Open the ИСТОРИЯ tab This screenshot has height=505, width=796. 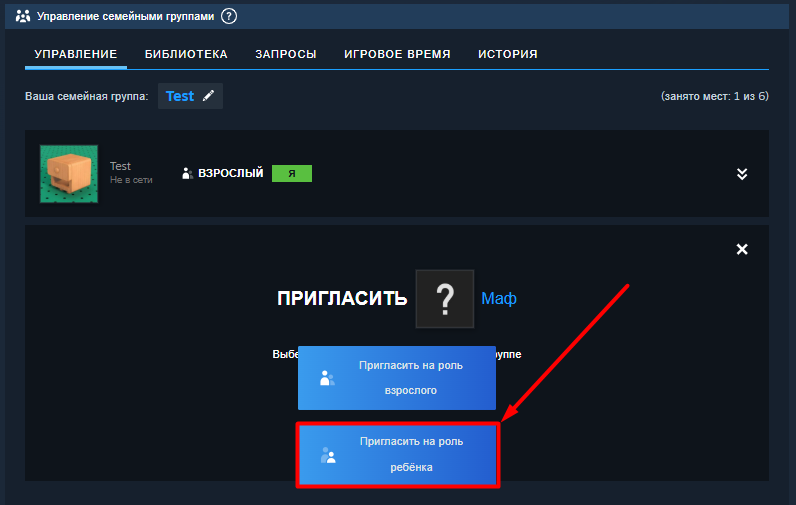click(508, 54)
